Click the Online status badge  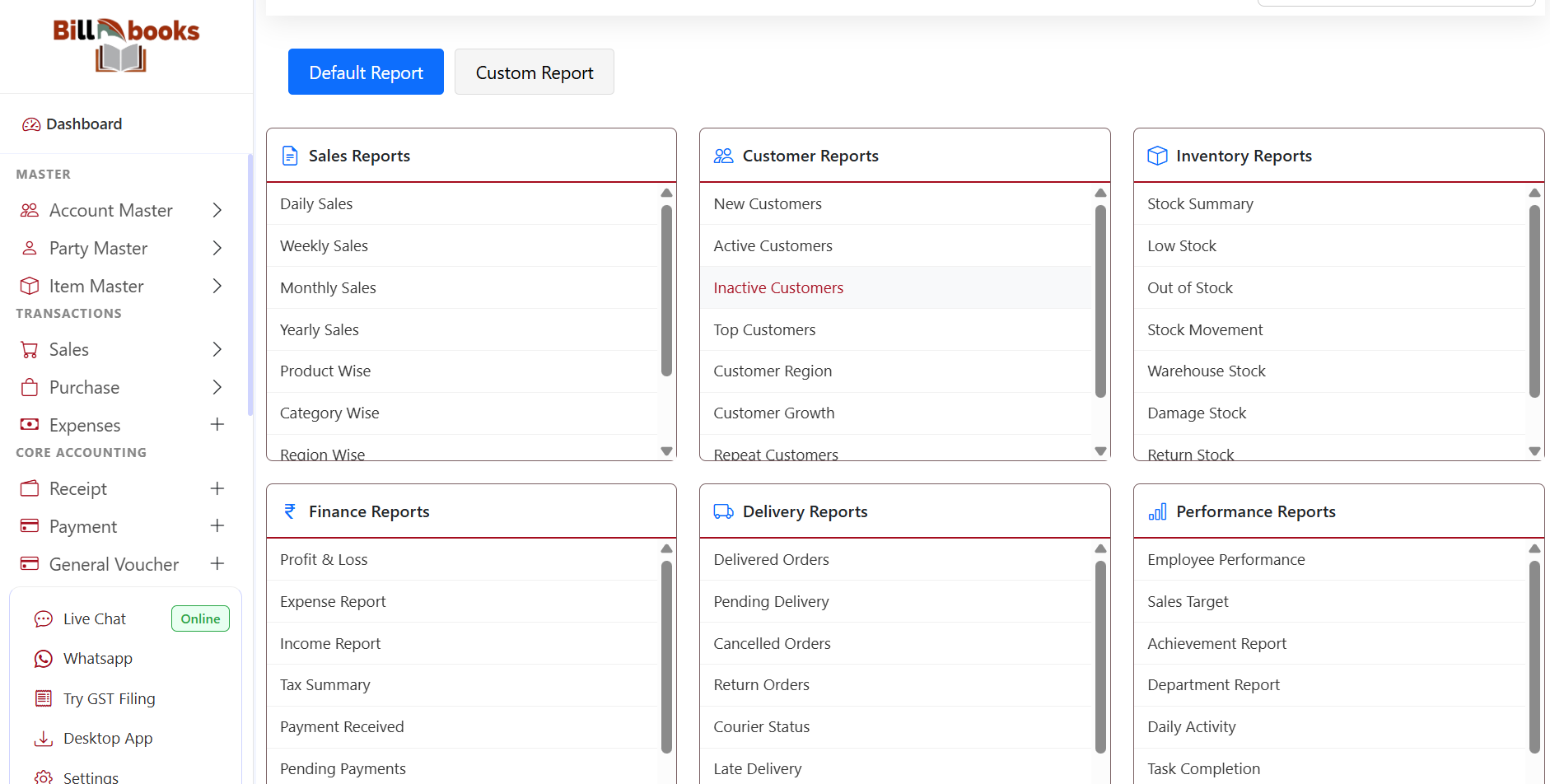pos(200,619)
